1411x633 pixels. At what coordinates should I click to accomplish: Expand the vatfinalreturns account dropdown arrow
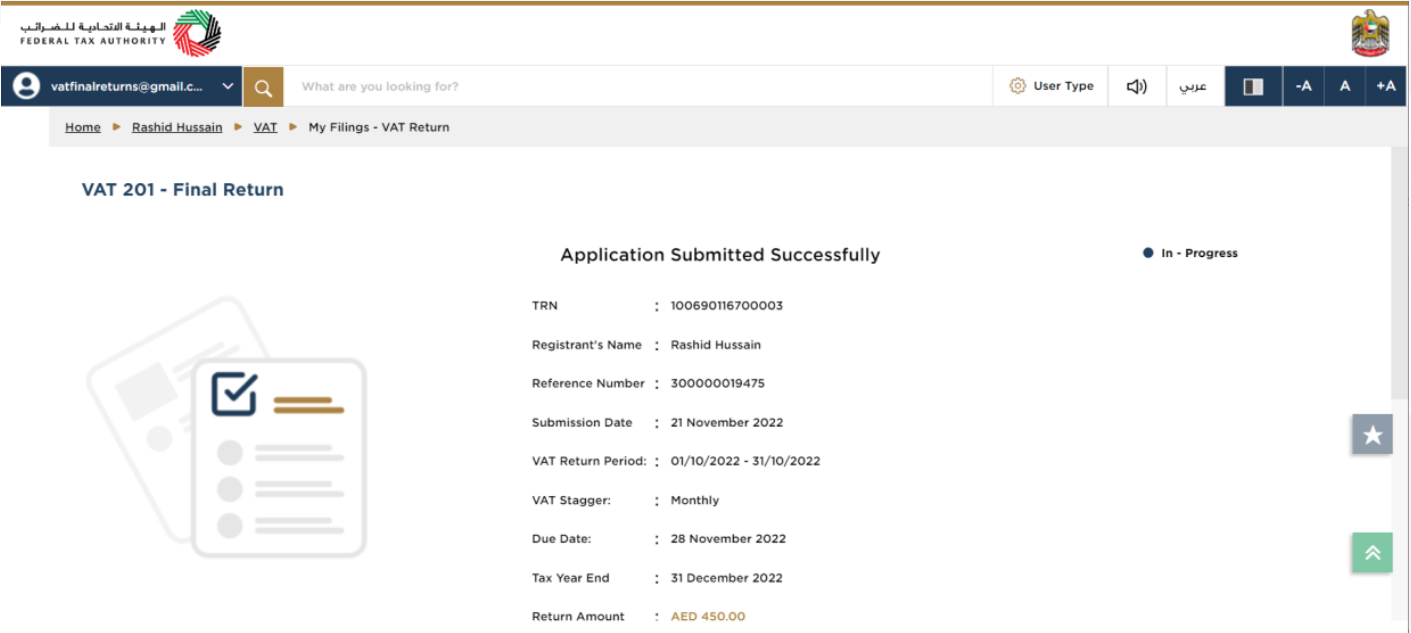[x=228, y=86]
